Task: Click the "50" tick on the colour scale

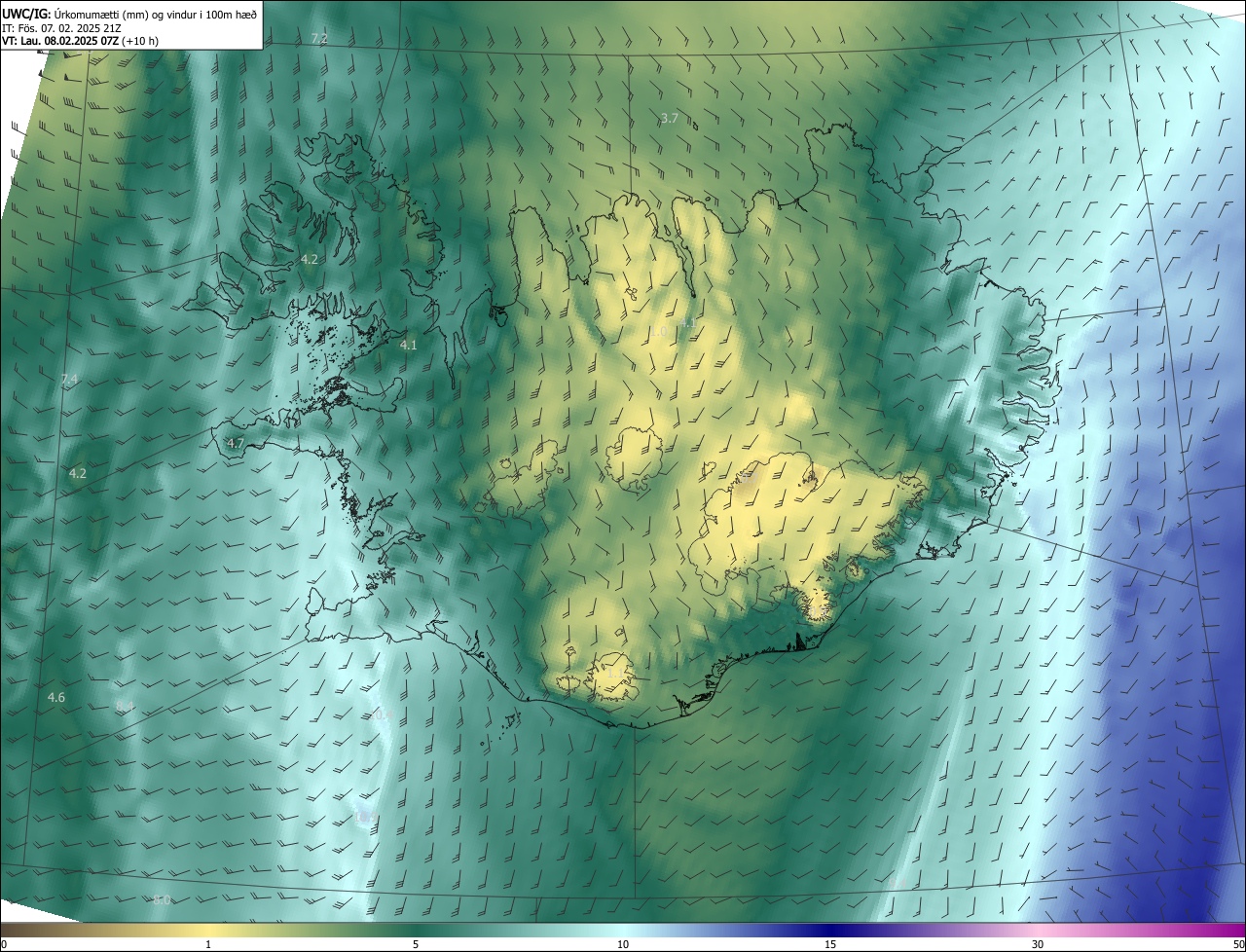Action: pos(1237,944)
